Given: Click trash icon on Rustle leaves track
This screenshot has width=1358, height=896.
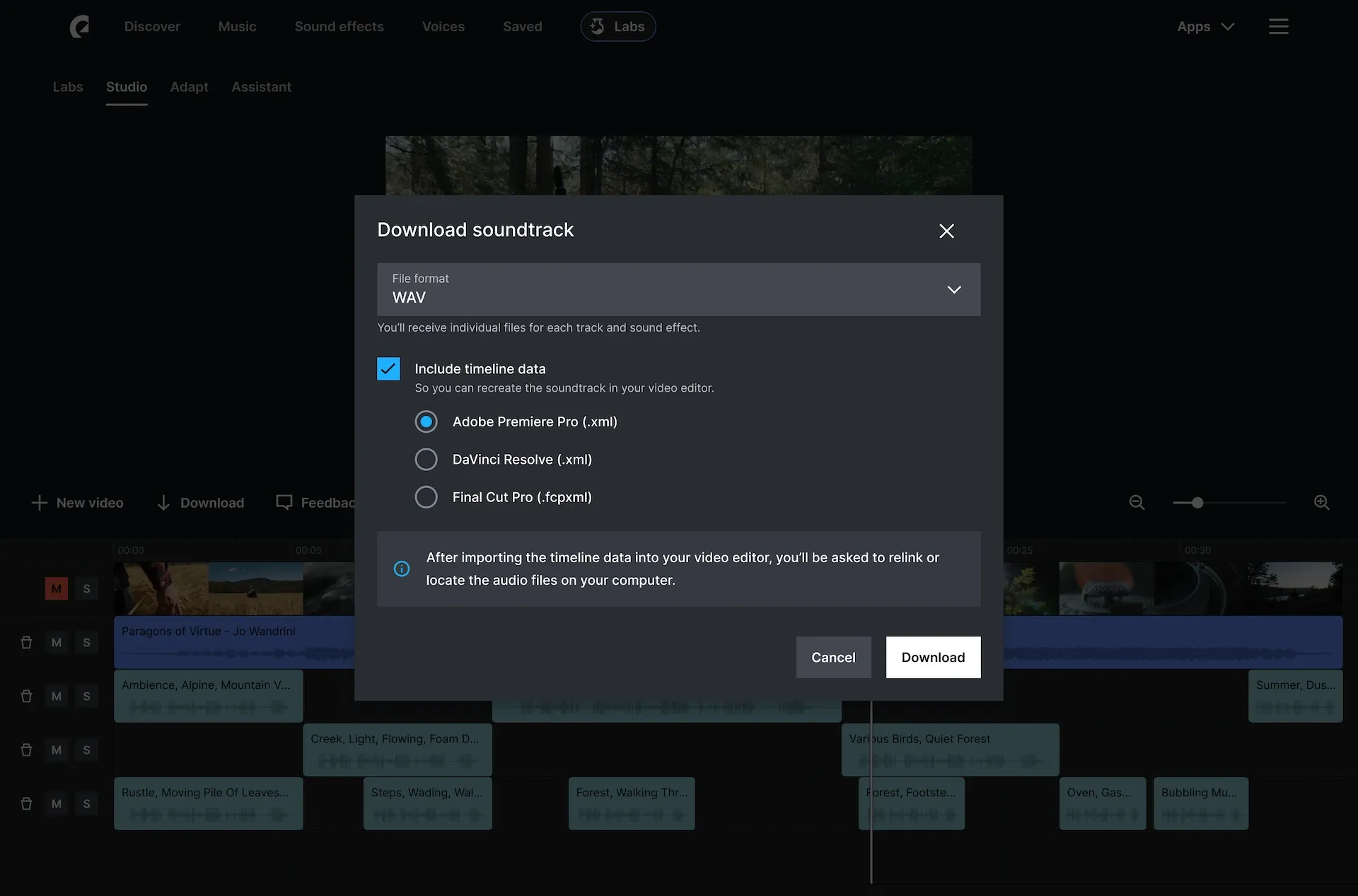Looking at the screenshot, I should pos(26,803).
